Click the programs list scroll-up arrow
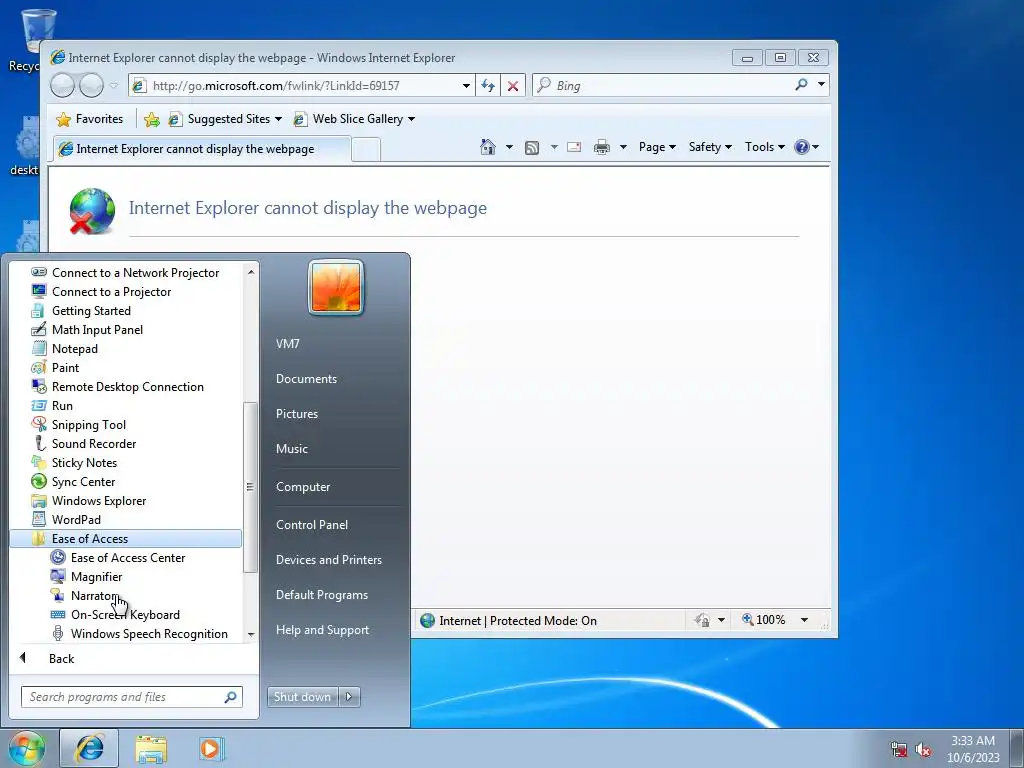Image resolution: width=1024 pixels, height=768 pixels. tap(251, 271)
